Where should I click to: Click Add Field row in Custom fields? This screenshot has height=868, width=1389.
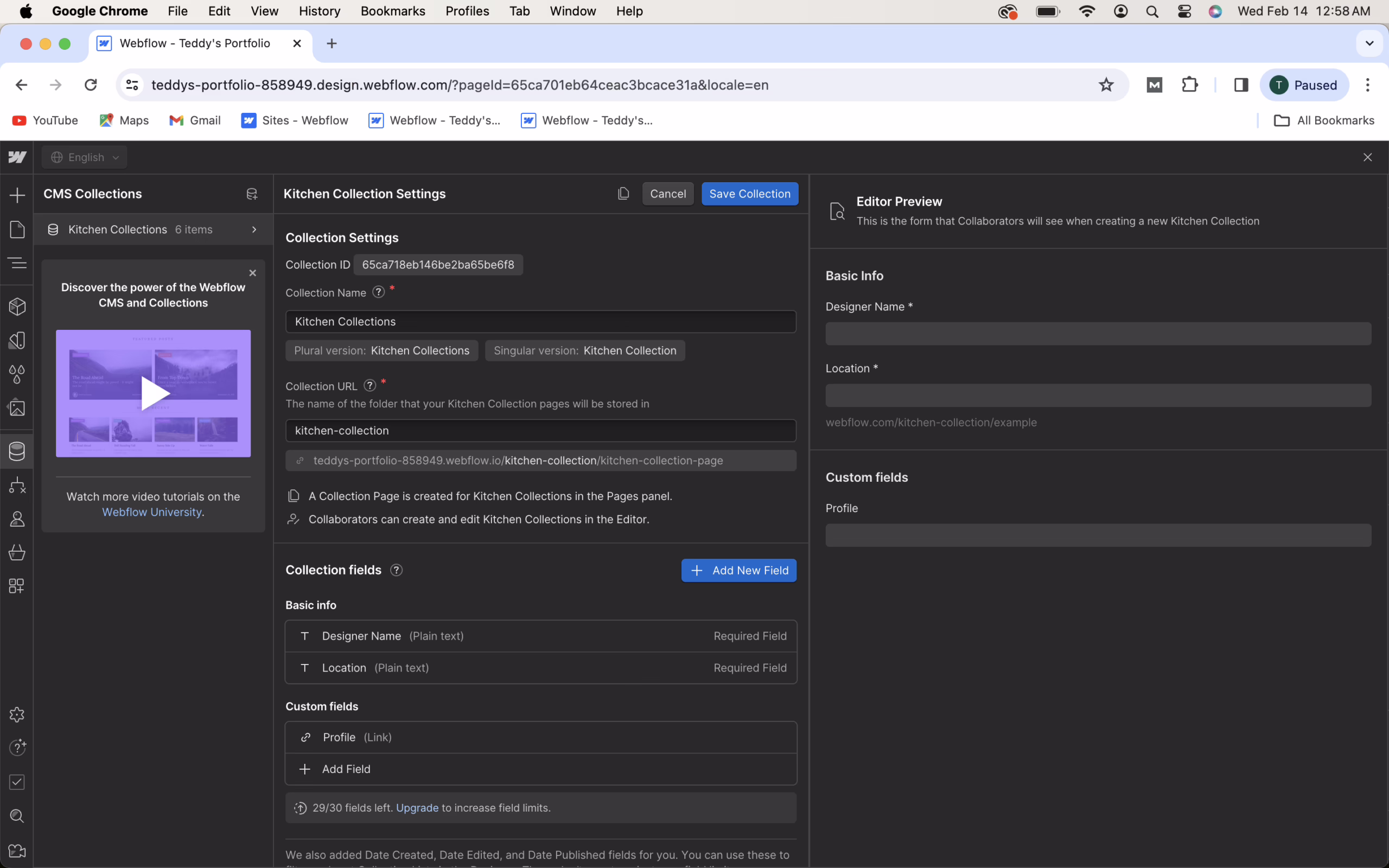[x=540, y=769]
